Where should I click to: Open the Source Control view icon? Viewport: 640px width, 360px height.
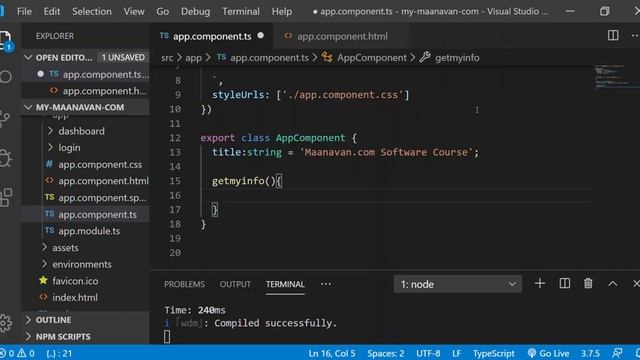5,118
